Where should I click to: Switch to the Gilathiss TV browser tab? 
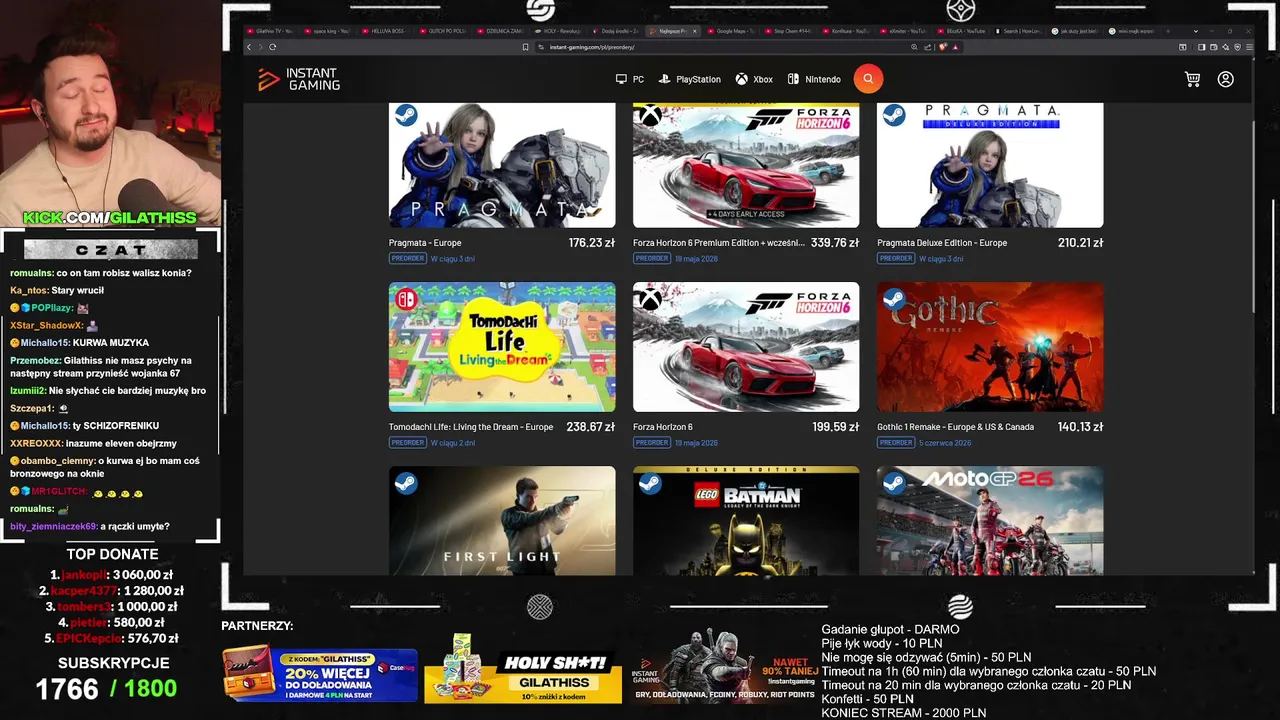pyautogui.click(x=273, y=31)
